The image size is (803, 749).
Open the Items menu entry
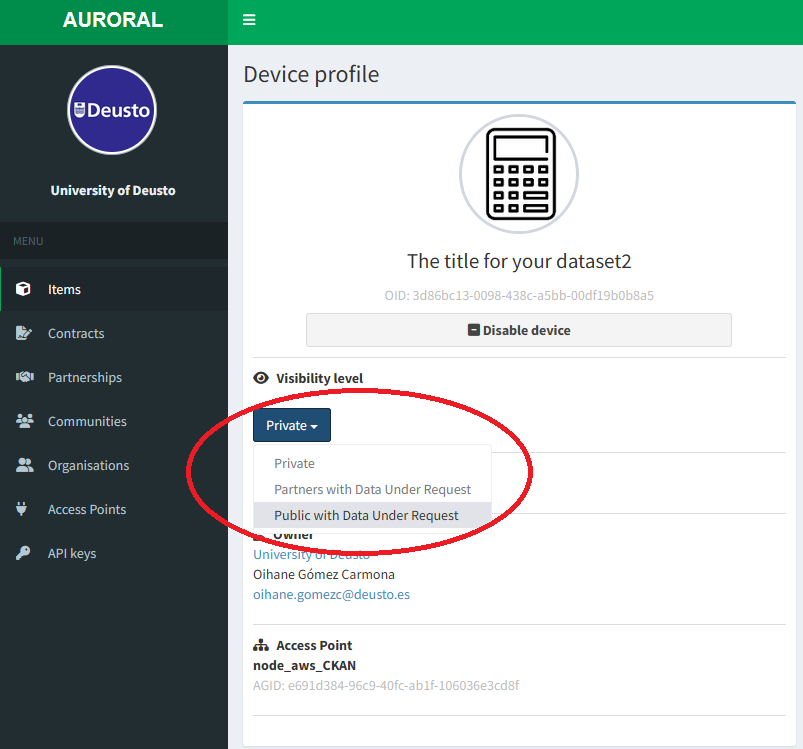114,289
